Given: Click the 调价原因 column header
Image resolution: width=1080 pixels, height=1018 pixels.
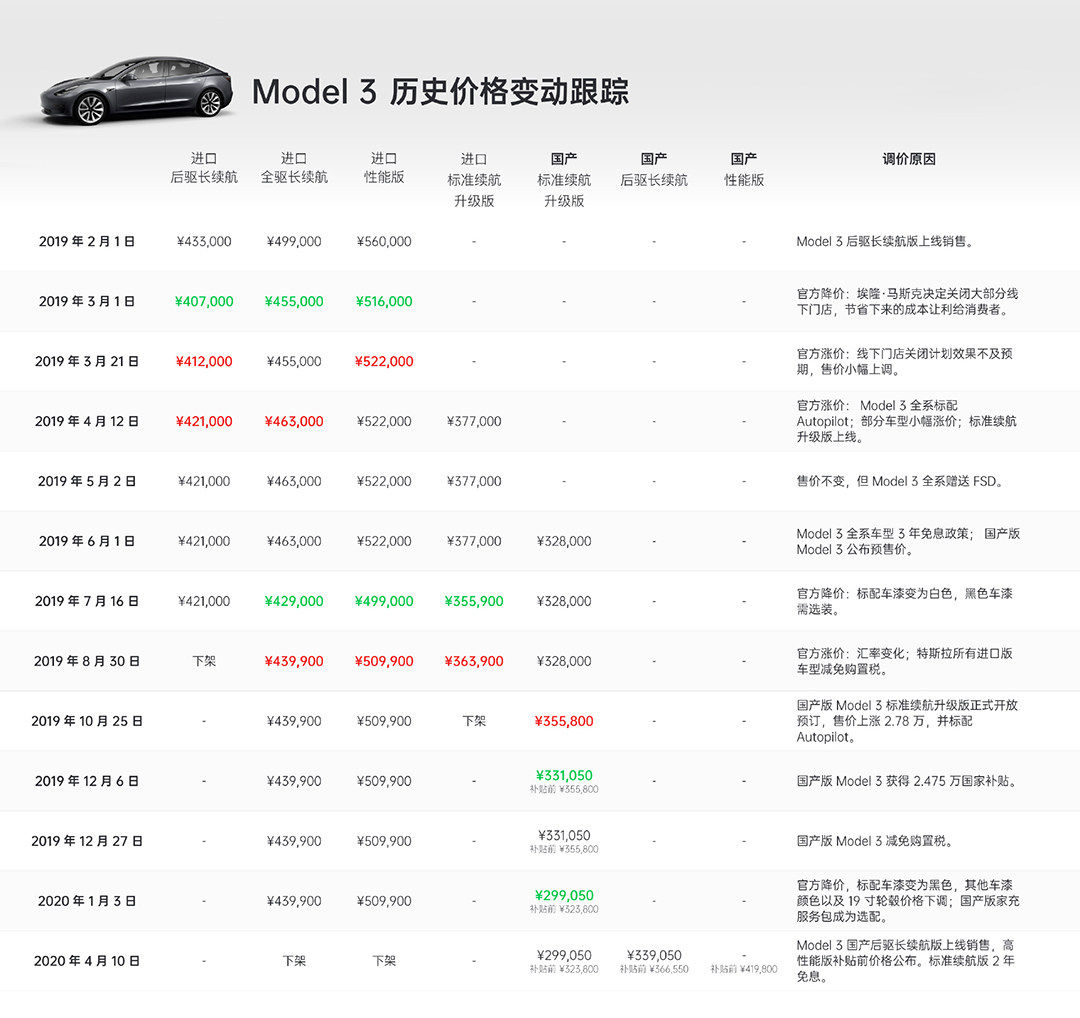Looking at the screenshot, I should click(x=909, y=159).
